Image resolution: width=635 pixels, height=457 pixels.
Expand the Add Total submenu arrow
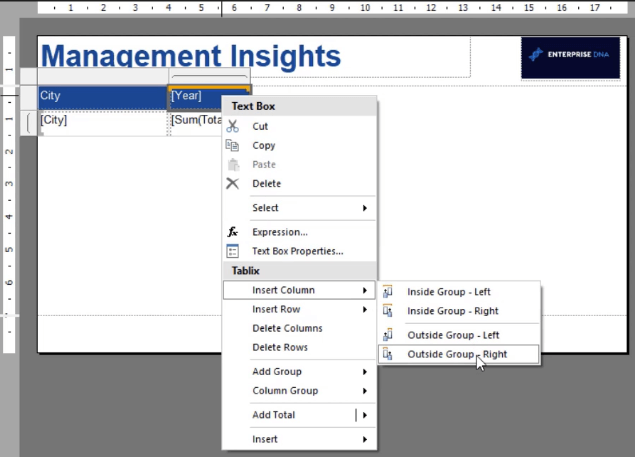point(365,415)
